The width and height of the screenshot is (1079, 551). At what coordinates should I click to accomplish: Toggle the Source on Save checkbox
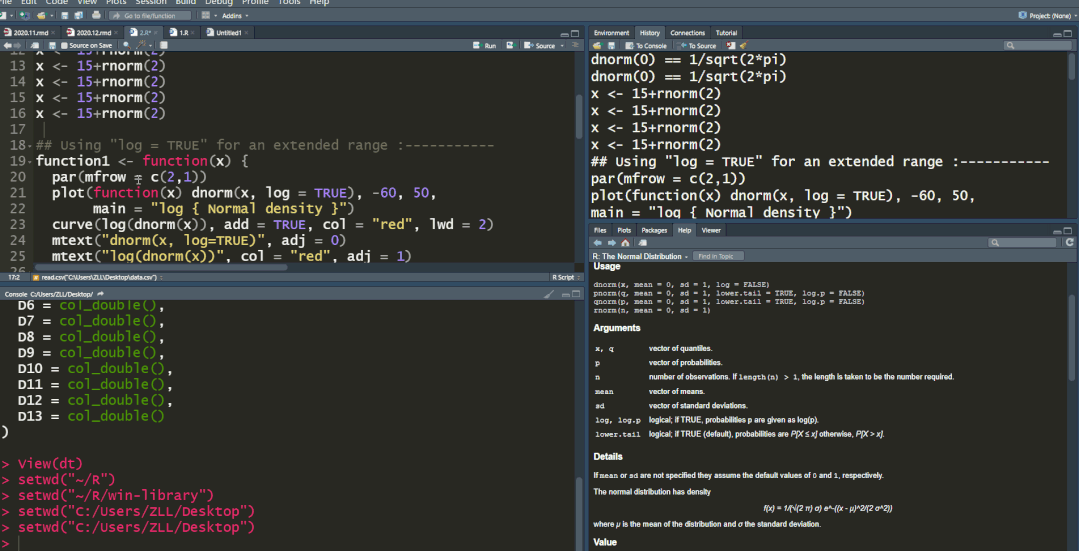click(65, 45)
